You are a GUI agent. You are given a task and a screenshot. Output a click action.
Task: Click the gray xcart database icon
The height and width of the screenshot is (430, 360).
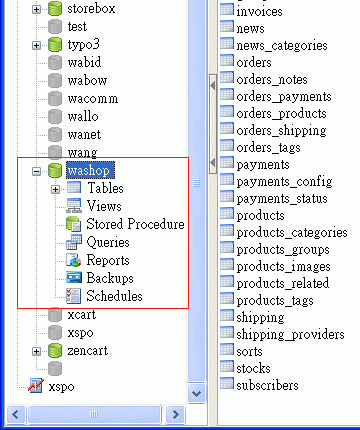pos(55,315)
